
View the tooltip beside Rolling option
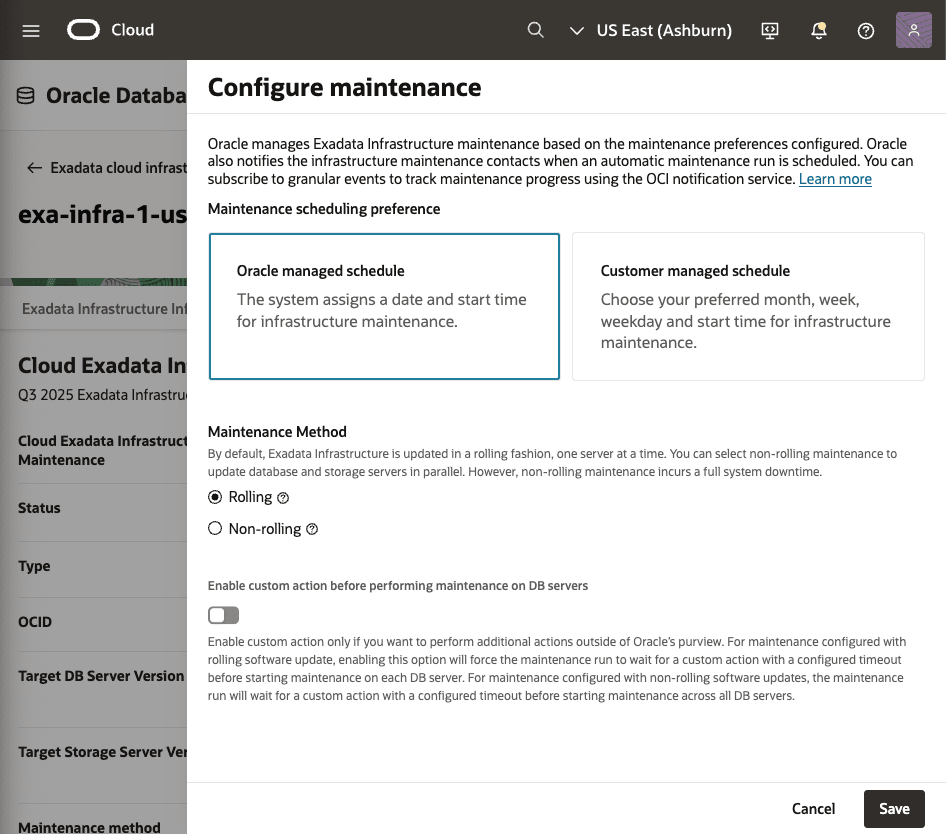coord(282,497)
